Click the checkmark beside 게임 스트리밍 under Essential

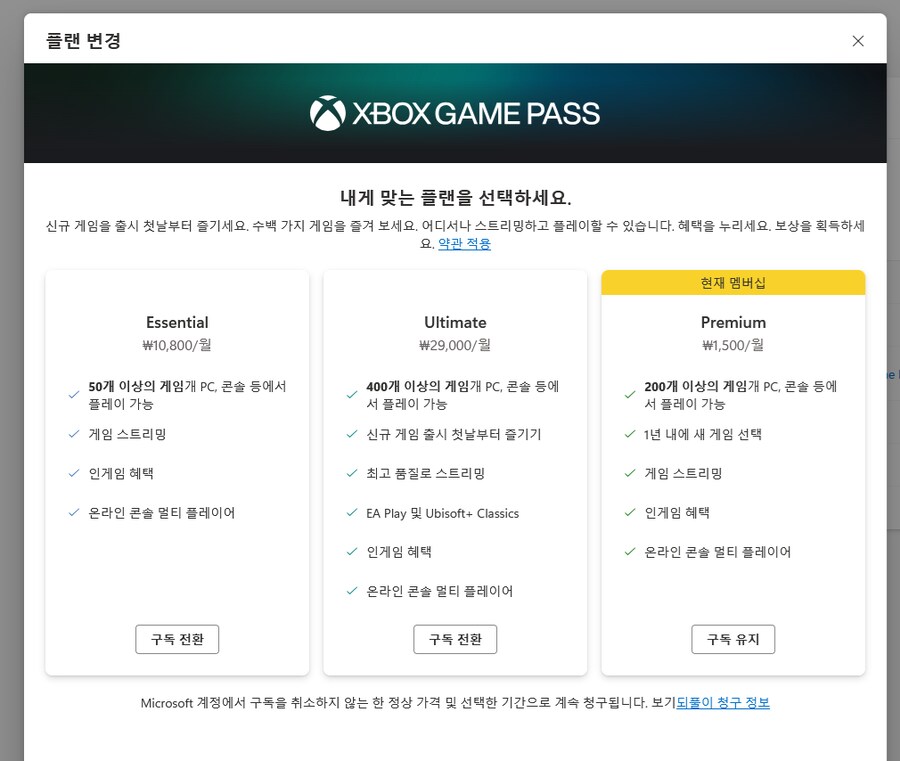[71, 434]
